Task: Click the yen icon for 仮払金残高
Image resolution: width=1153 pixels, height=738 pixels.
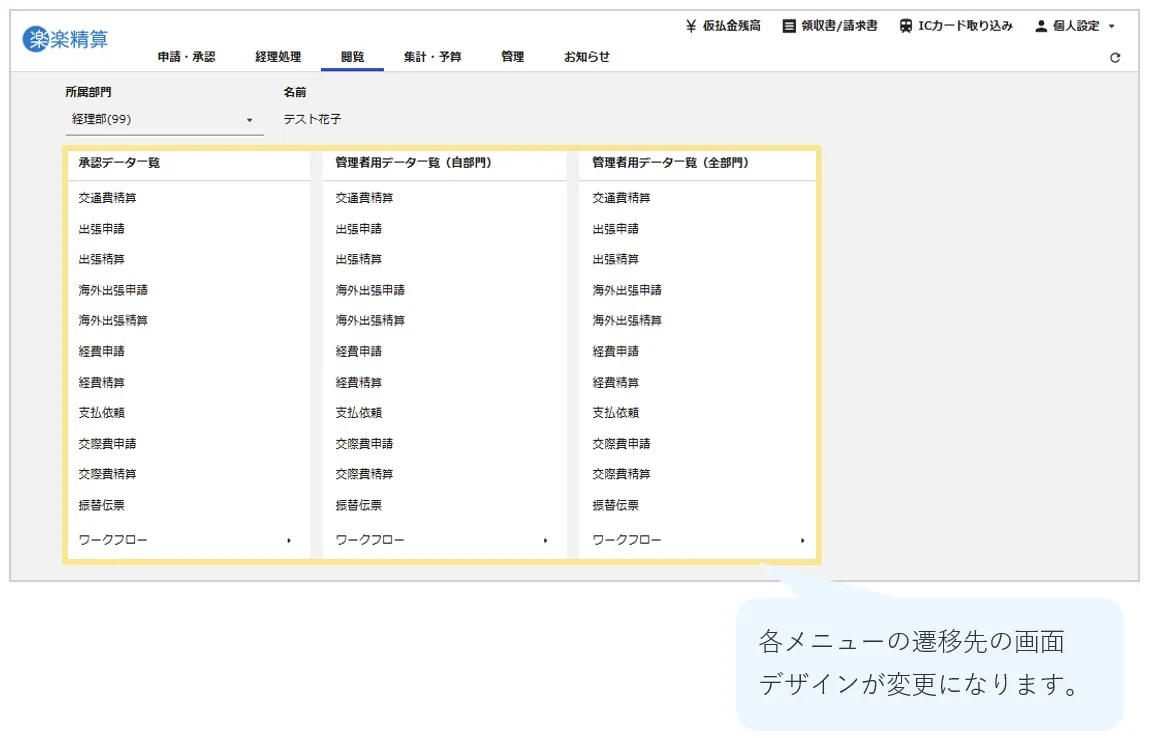Action: point(691,26)
